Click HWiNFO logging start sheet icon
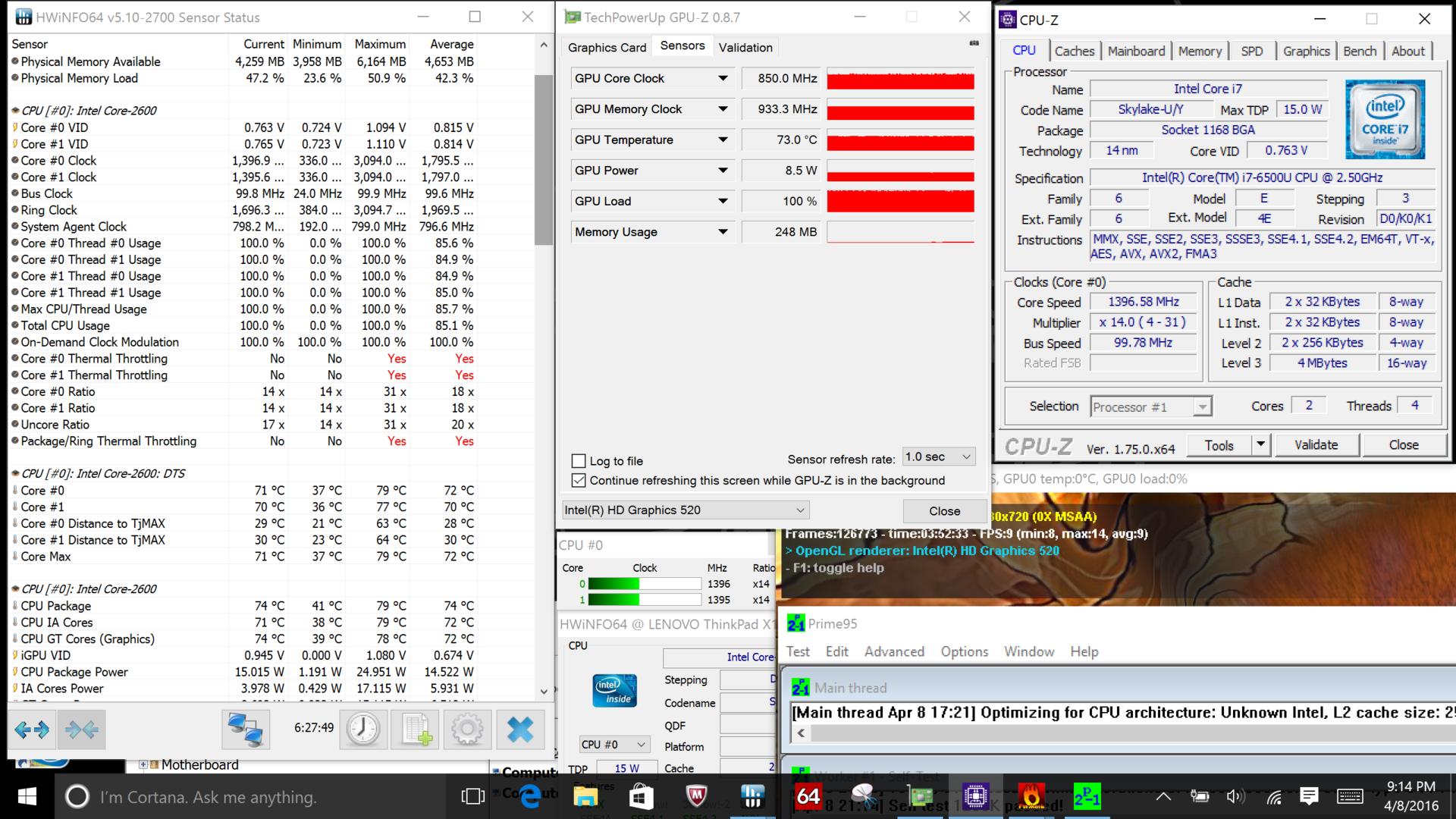The width and height of the screenshot is (1456, 819). click(416, 730)
